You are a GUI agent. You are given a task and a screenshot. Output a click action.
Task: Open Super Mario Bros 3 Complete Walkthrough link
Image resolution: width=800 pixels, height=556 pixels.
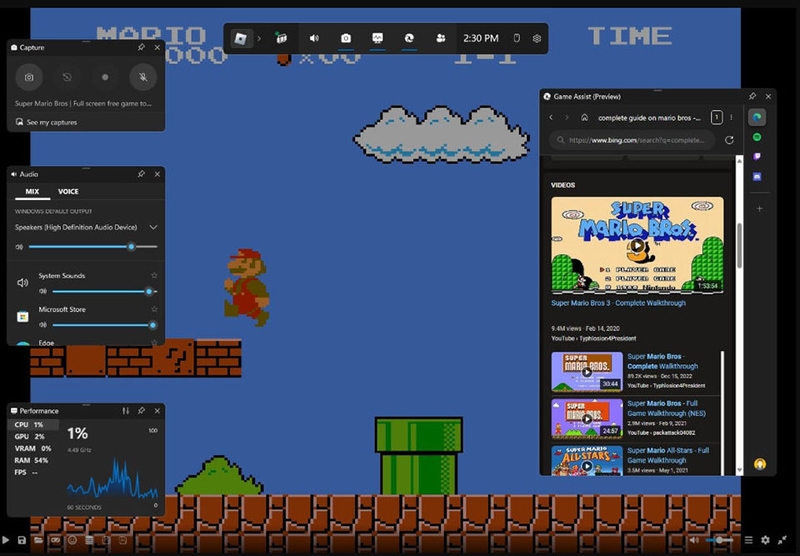click(618, 303)
